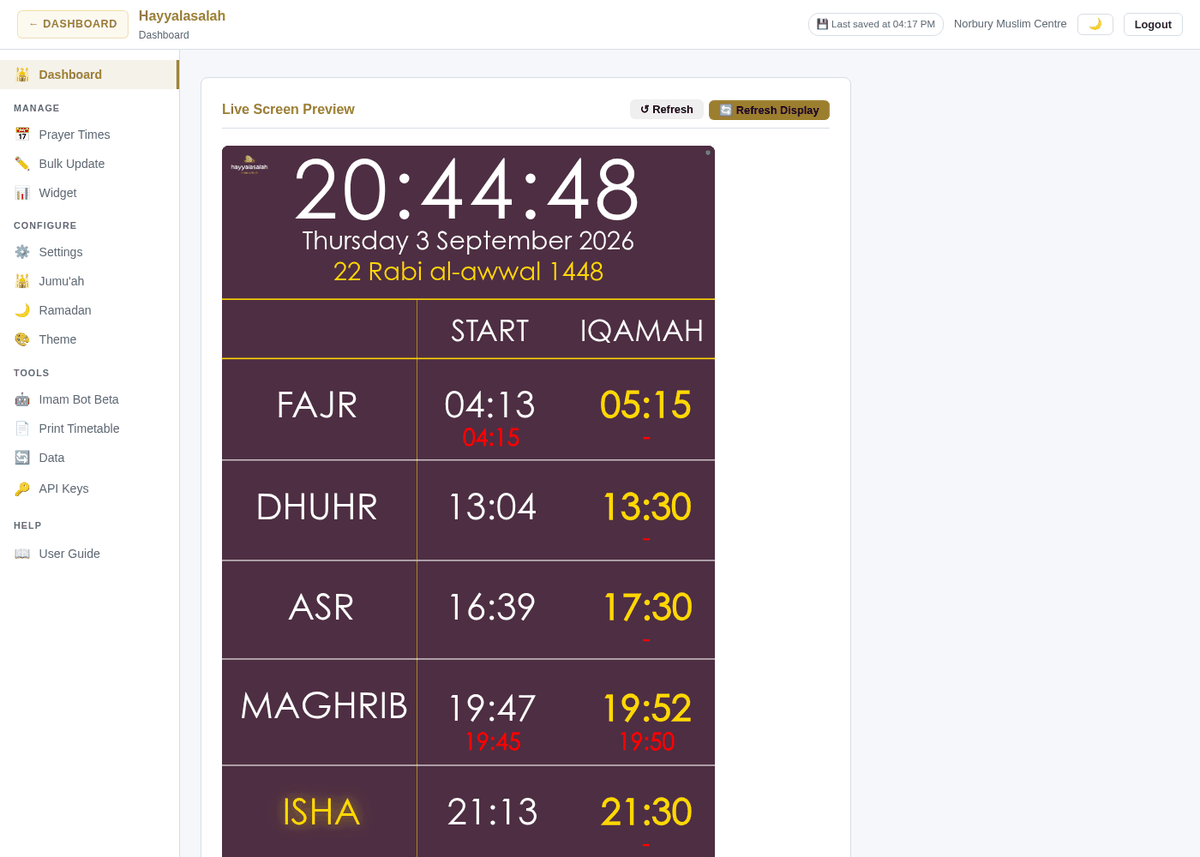Screen dimensions: 1200x857
Task: Open Theme customization page
Action: coord(89,339)
